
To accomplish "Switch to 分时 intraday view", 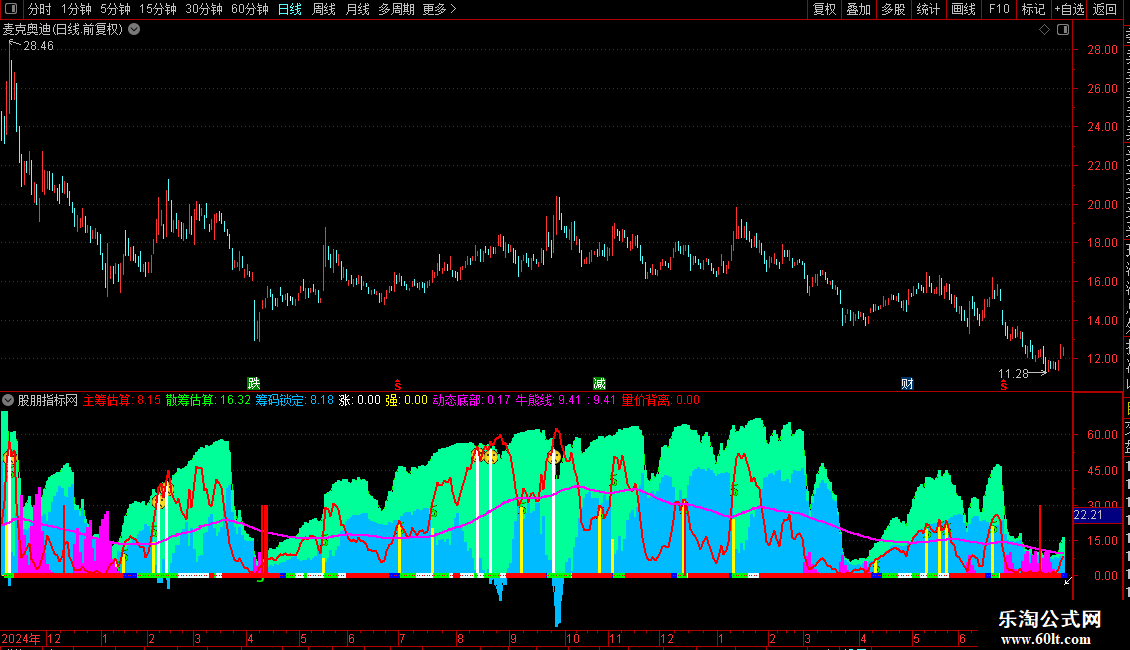I will tap(40, 9).
